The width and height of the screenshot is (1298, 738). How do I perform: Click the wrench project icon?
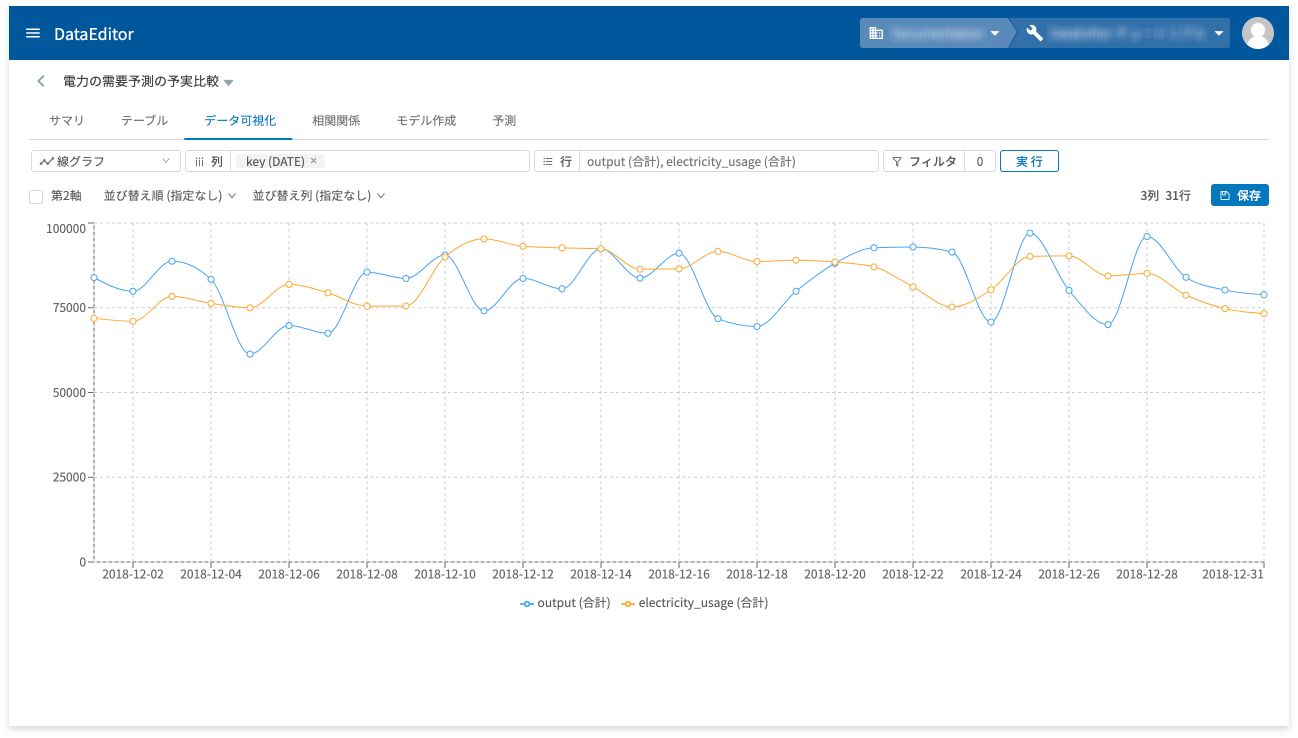pyautogui.click(x=1034, y=33)
